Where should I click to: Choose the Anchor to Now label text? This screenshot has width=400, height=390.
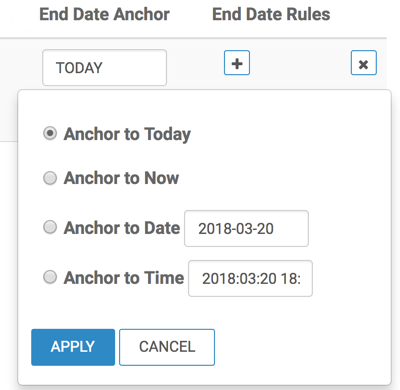tap(121, 178)
